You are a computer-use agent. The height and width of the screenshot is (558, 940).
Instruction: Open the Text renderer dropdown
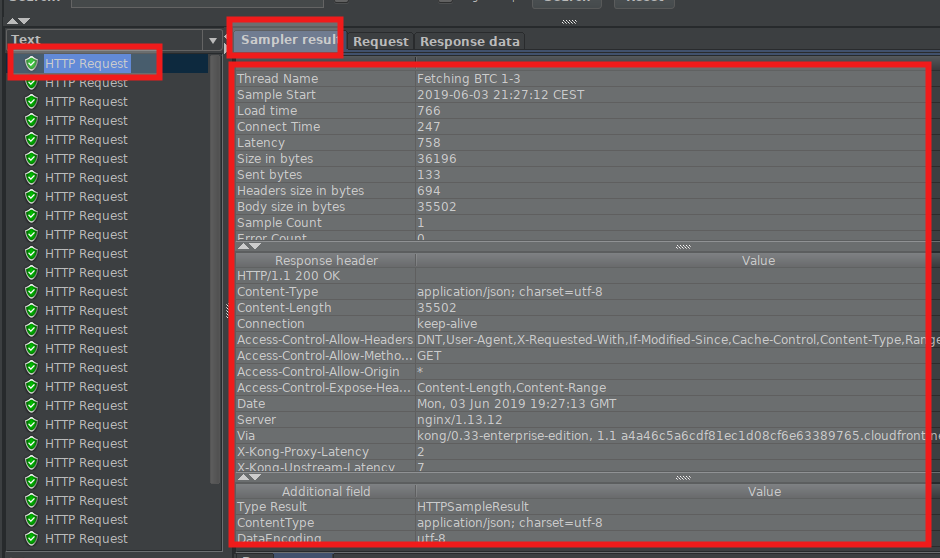pyautogui.click(x=212, y=41)
